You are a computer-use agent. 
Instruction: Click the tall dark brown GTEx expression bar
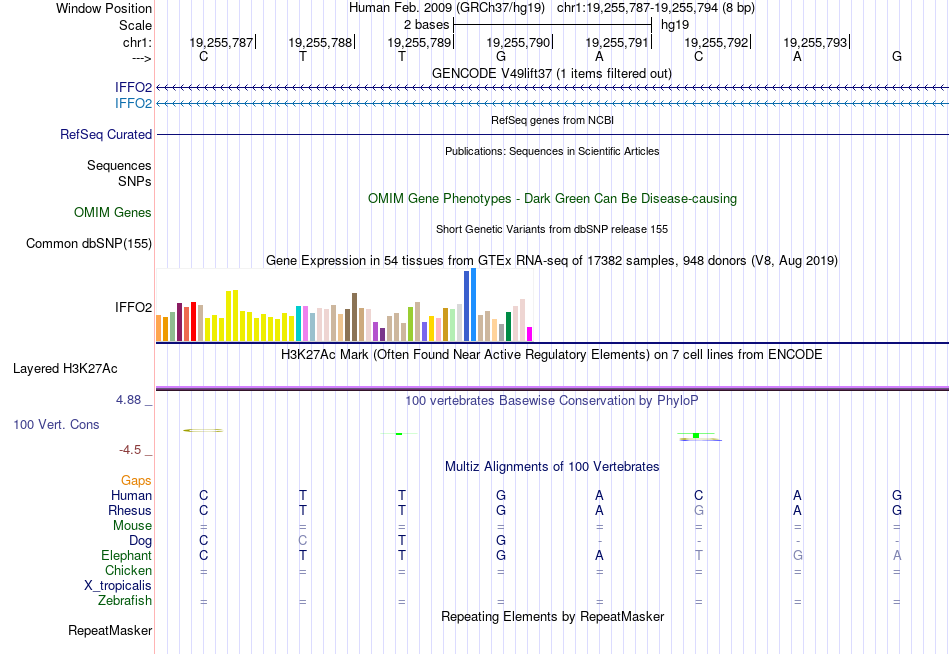tap(354, 318)
